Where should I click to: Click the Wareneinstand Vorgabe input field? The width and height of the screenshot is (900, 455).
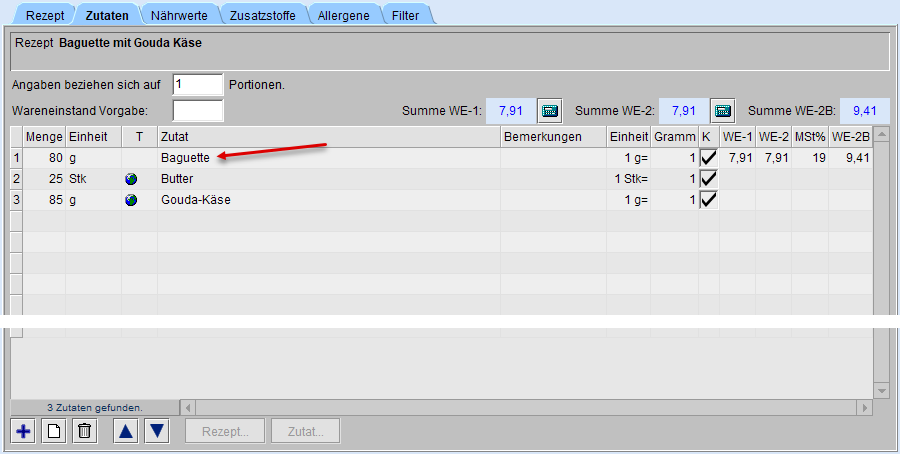point(197,110)
